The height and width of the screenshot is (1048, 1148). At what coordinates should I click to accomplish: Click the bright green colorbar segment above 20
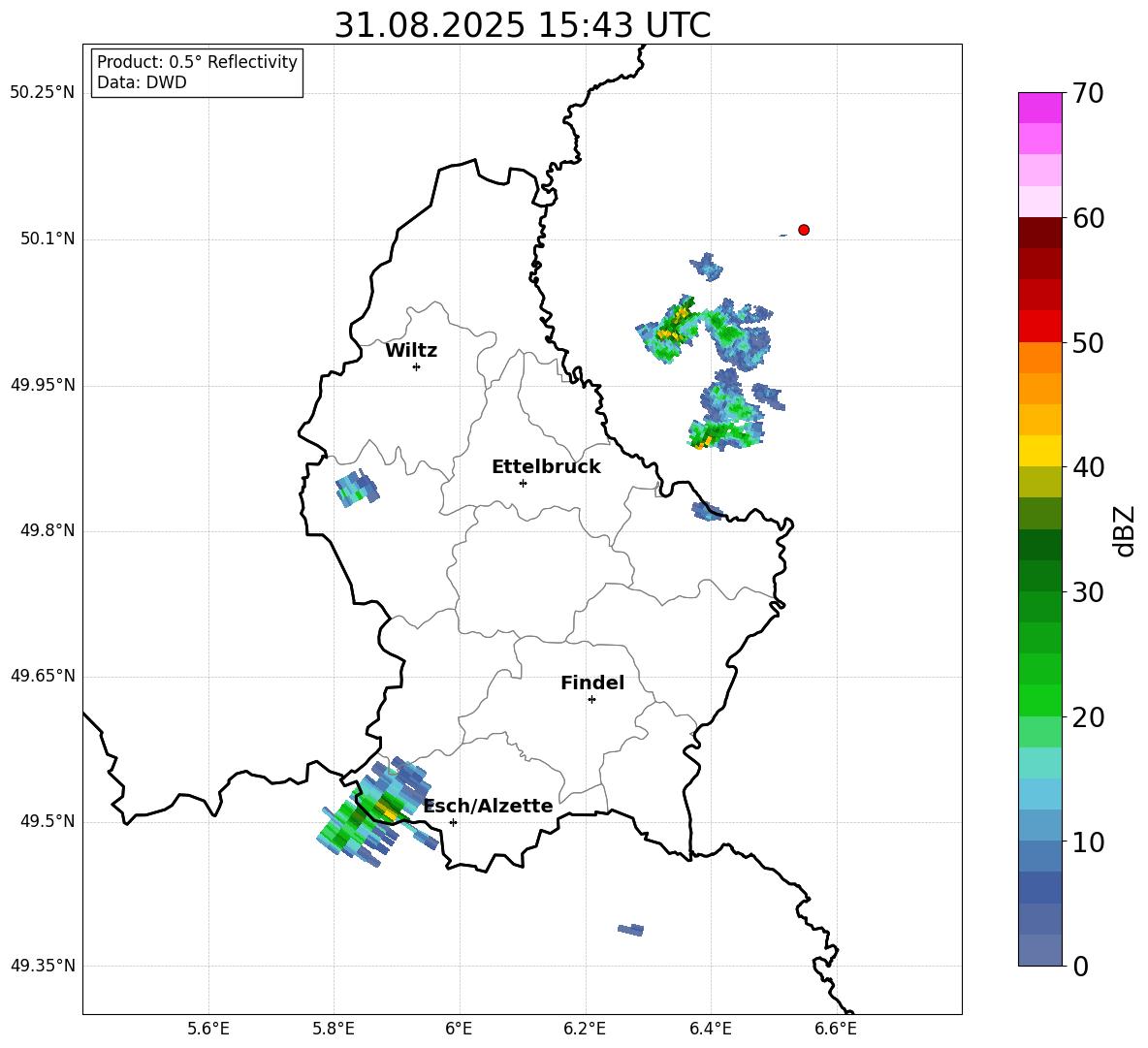(x=1039, y=700)
